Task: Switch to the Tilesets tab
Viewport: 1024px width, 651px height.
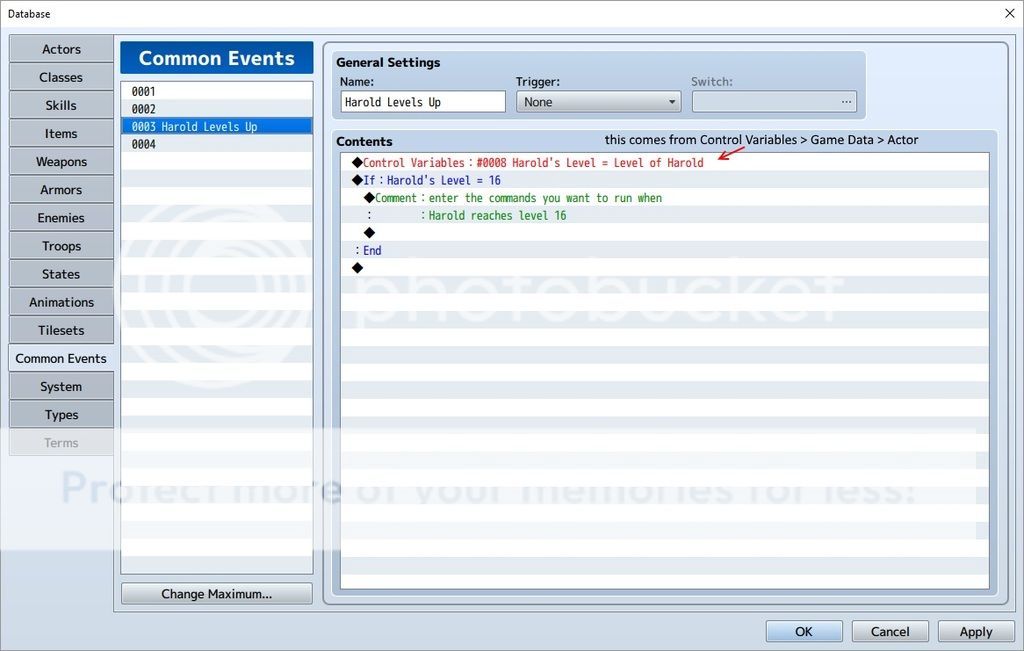Action: [61, 330]
